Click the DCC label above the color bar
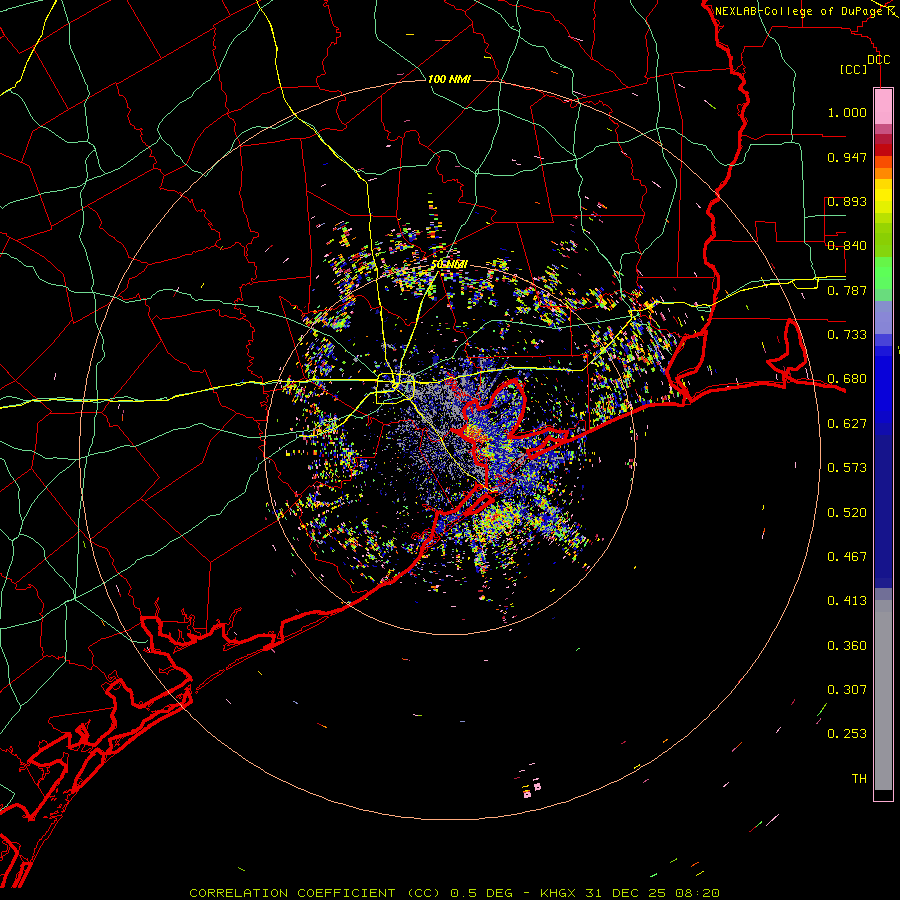The height and width of the screenshot is (900, 900). (878, 60)
